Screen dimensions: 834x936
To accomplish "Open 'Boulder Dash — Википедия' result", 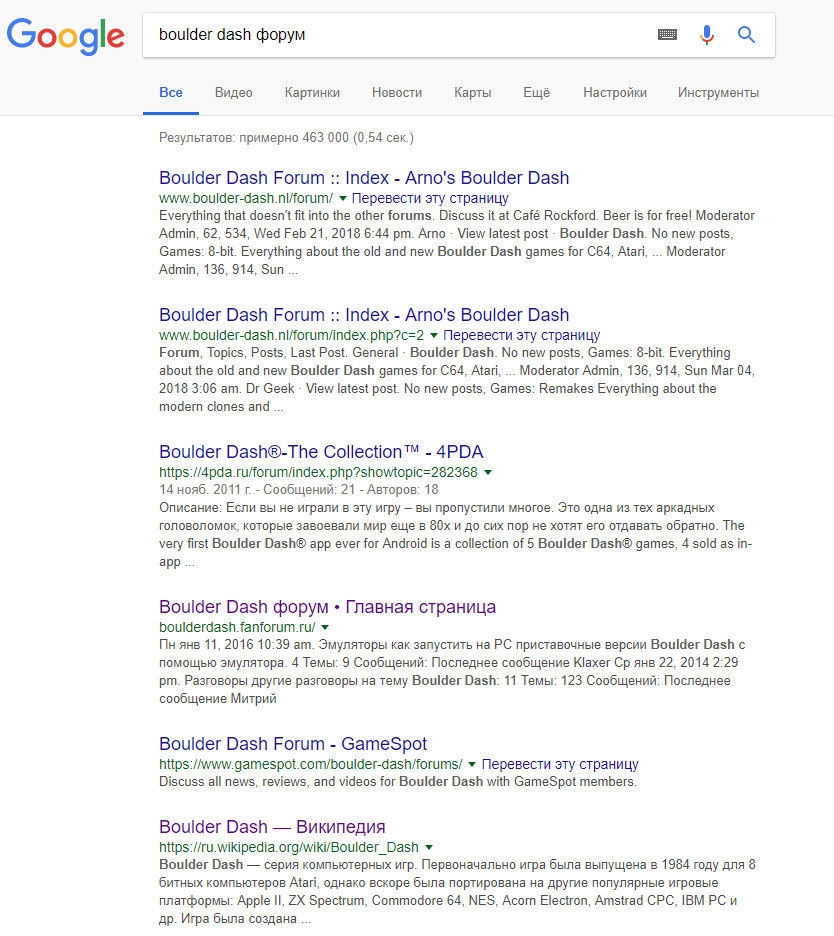I will tap(272, 827).
